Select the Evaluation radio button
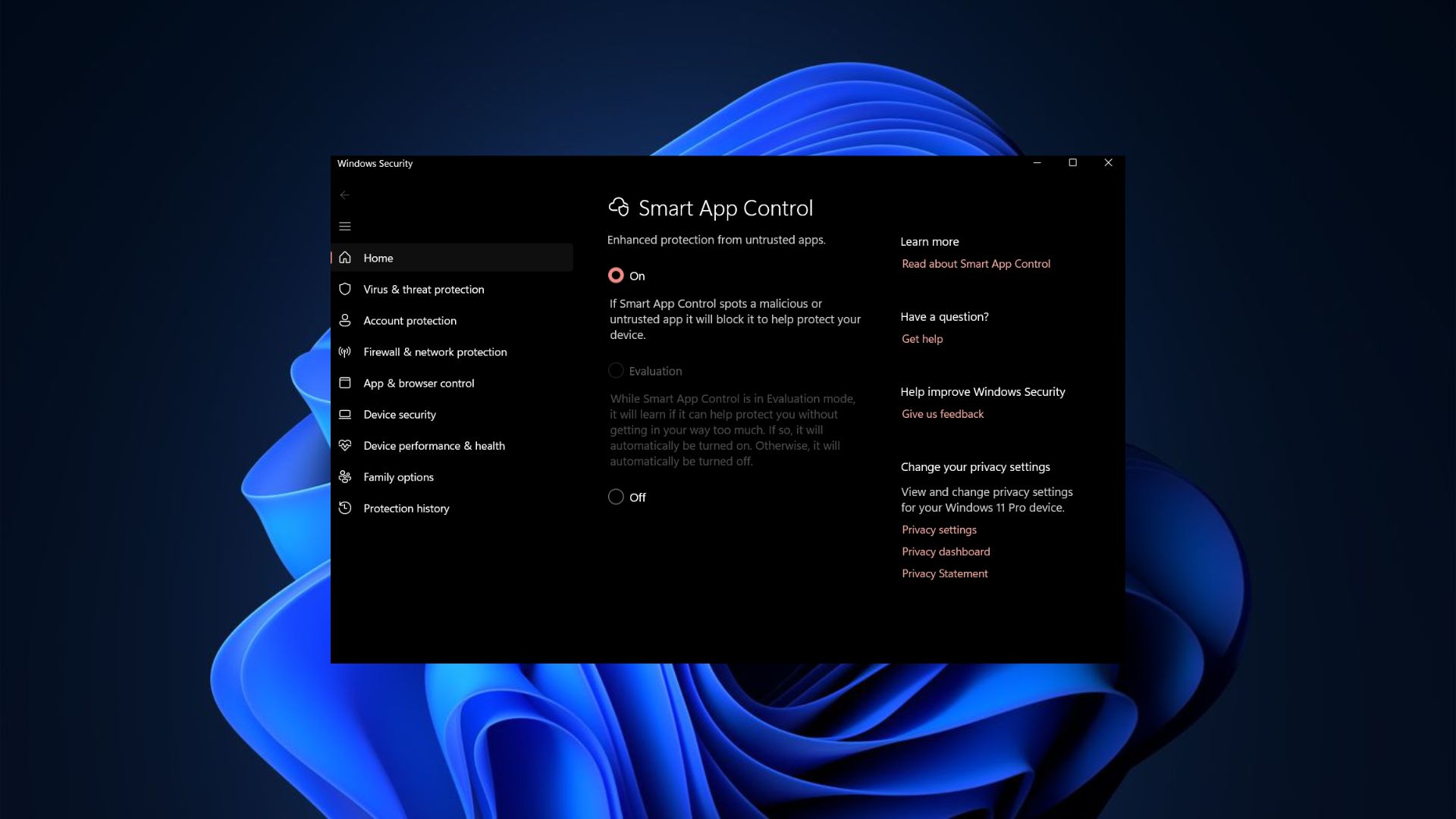The height and width of the screenshot is (819, 1456). pyautogui.click(x=616, y=370)
